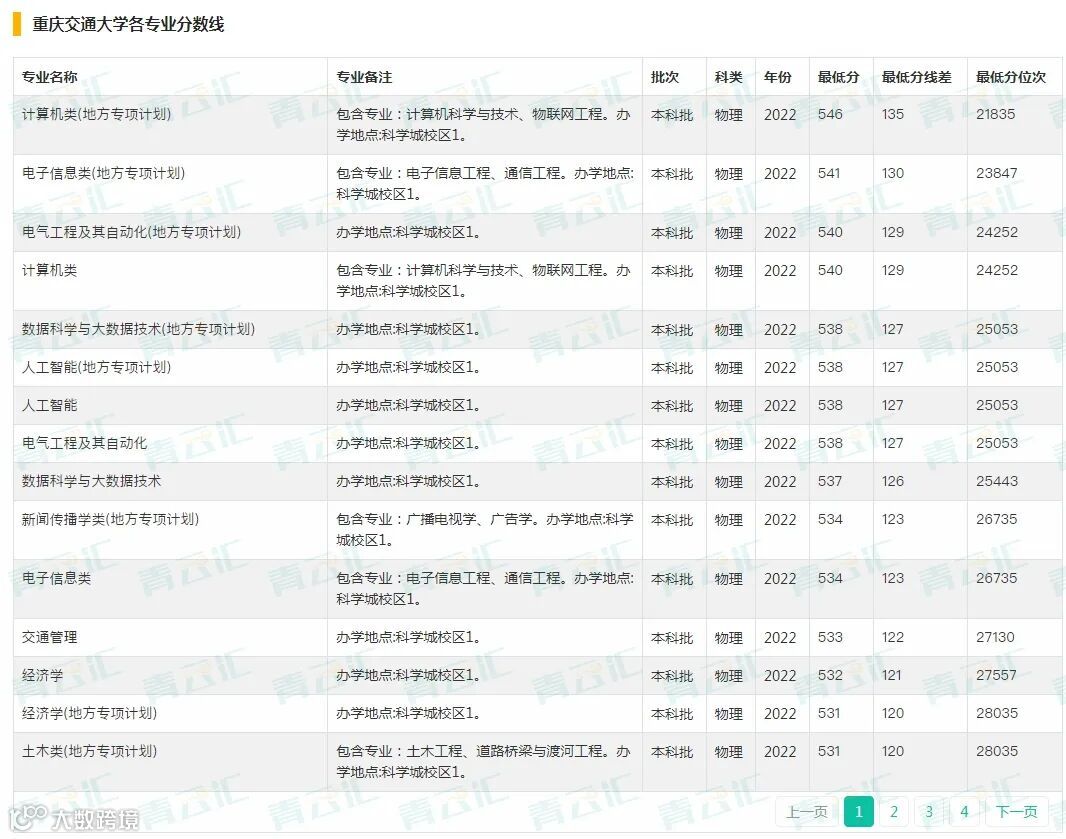The image size is (1066, 839).
Task: Click note mentioning 土木工程、道路桥梁与渡河工程
Action: [483, 761]
